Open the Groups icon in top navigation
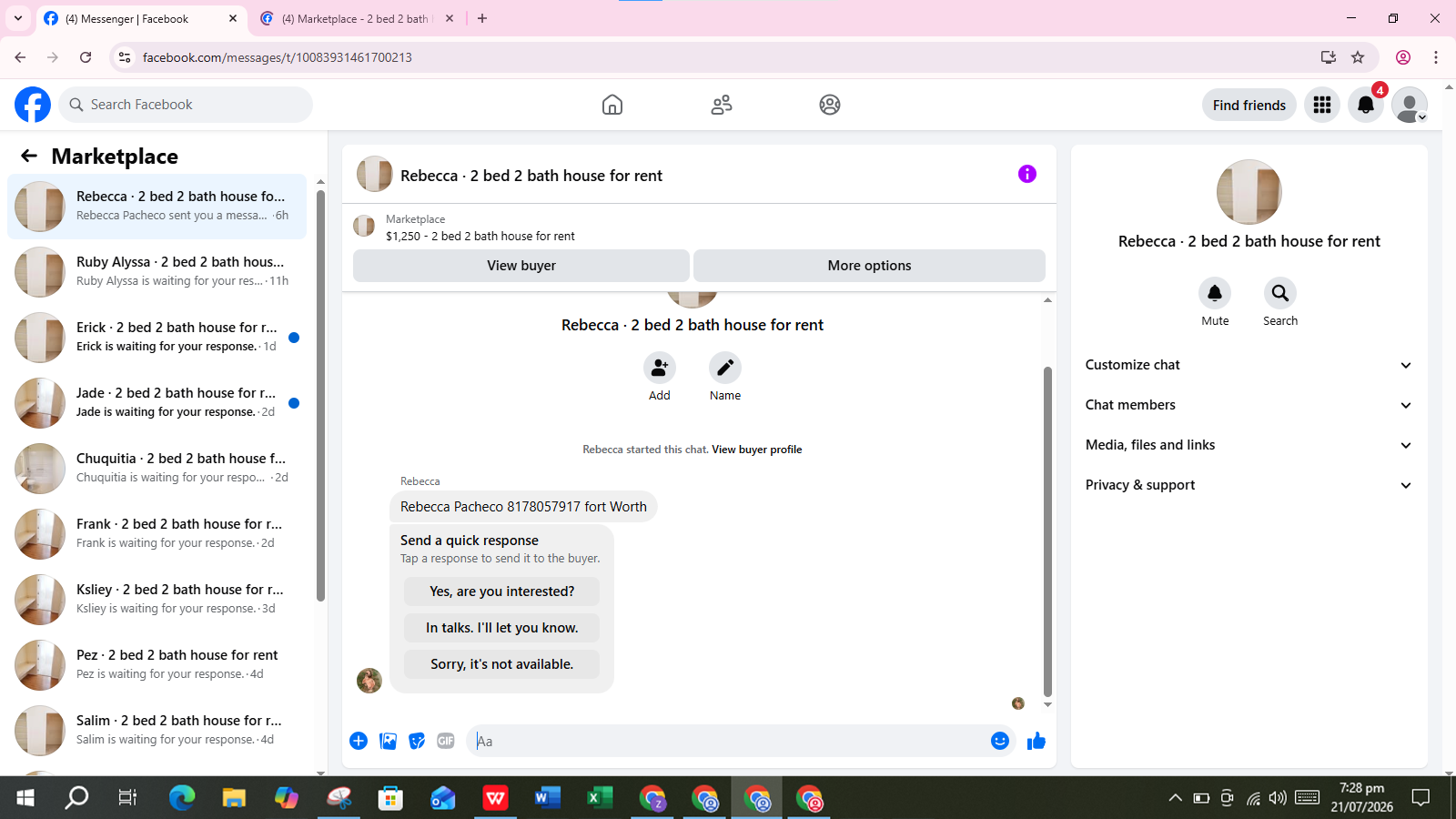 coord(830,105)
